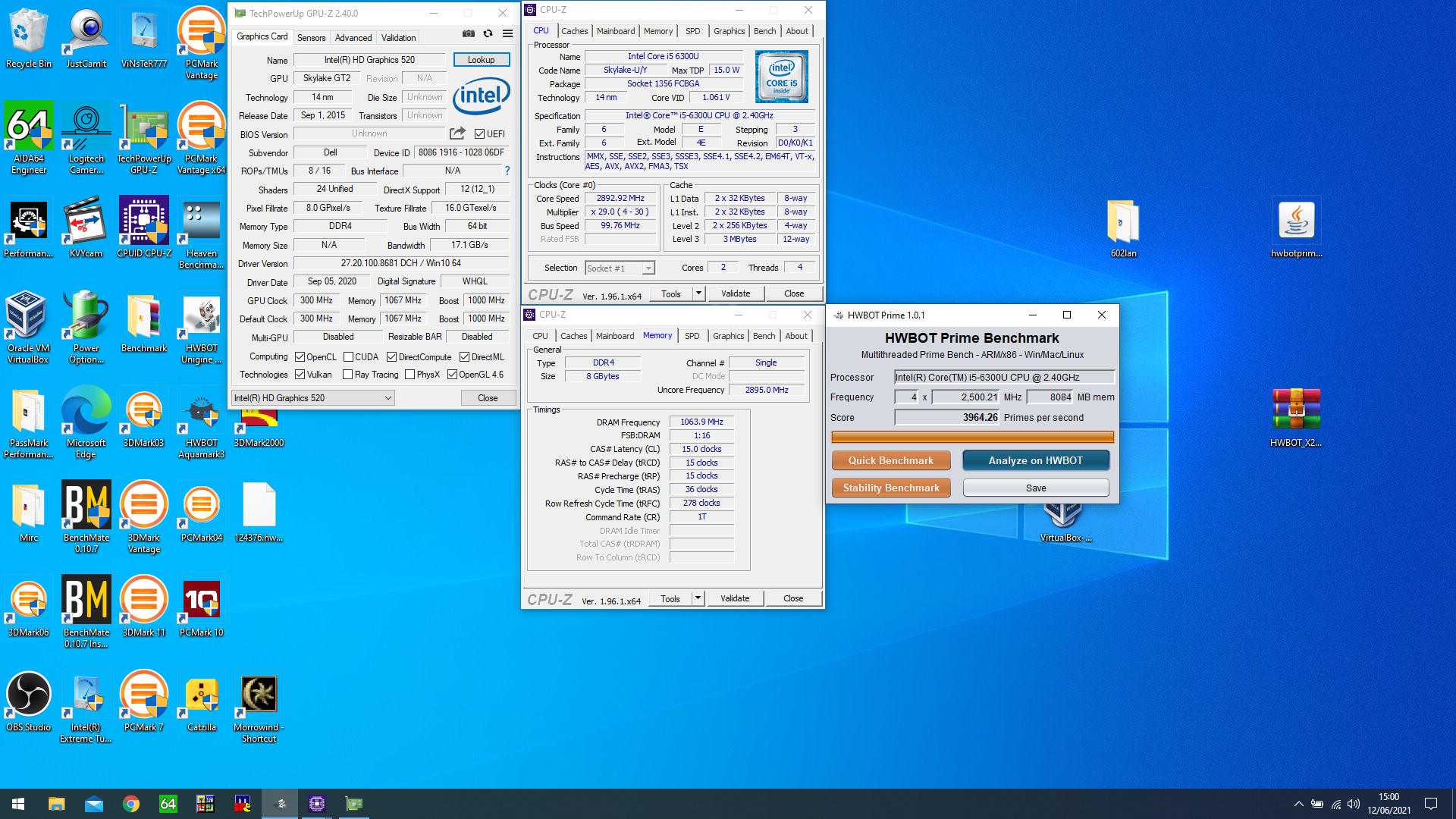Open Windows Start menu
This screenshot has width=1456, height=819.
[x=18, y=804]
